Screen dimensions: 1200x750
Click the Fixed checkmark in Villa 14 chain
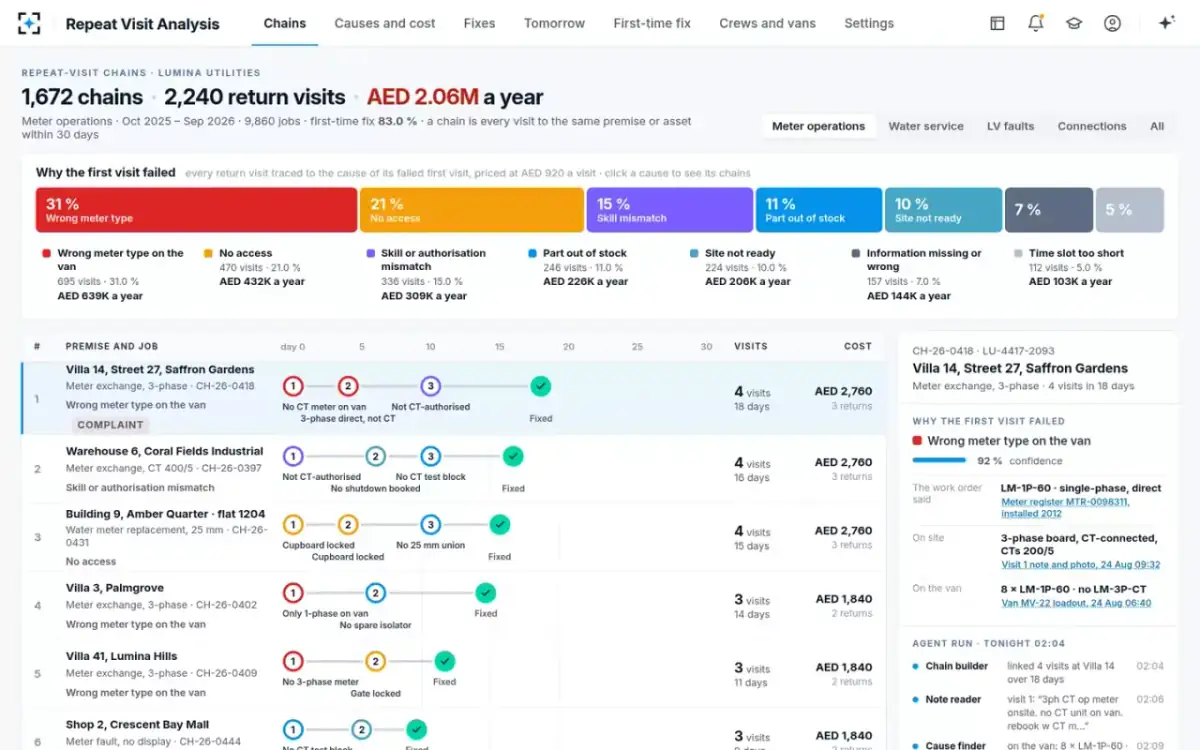click(540, 386)
